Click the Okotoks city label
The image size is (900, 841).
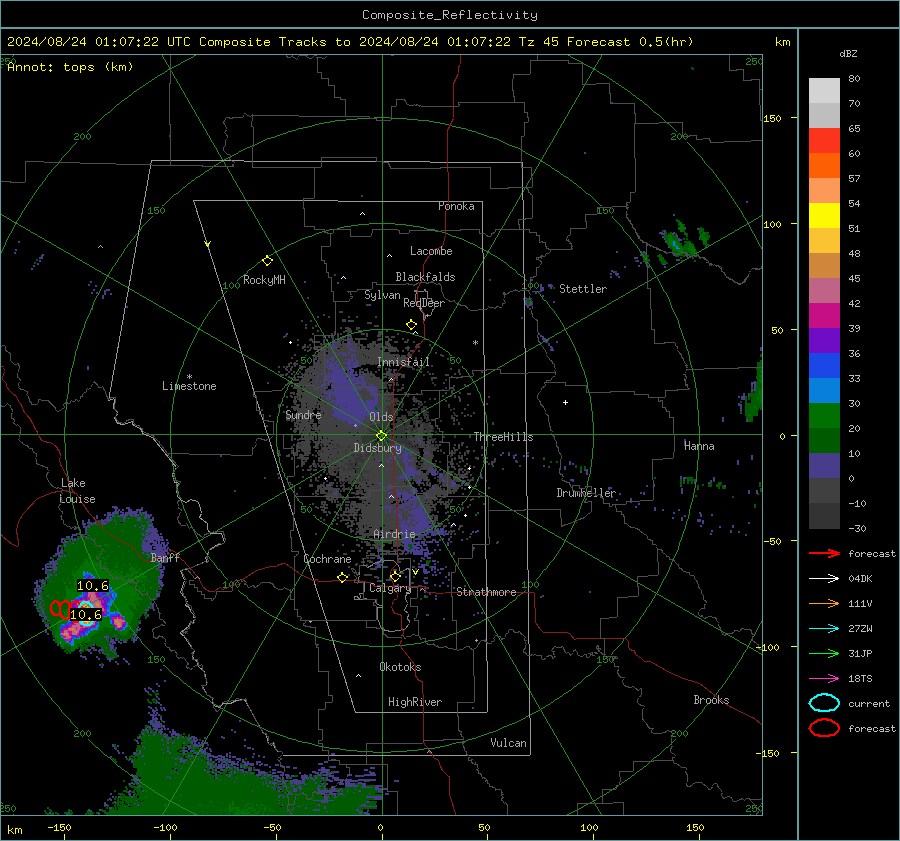[400, 667]
